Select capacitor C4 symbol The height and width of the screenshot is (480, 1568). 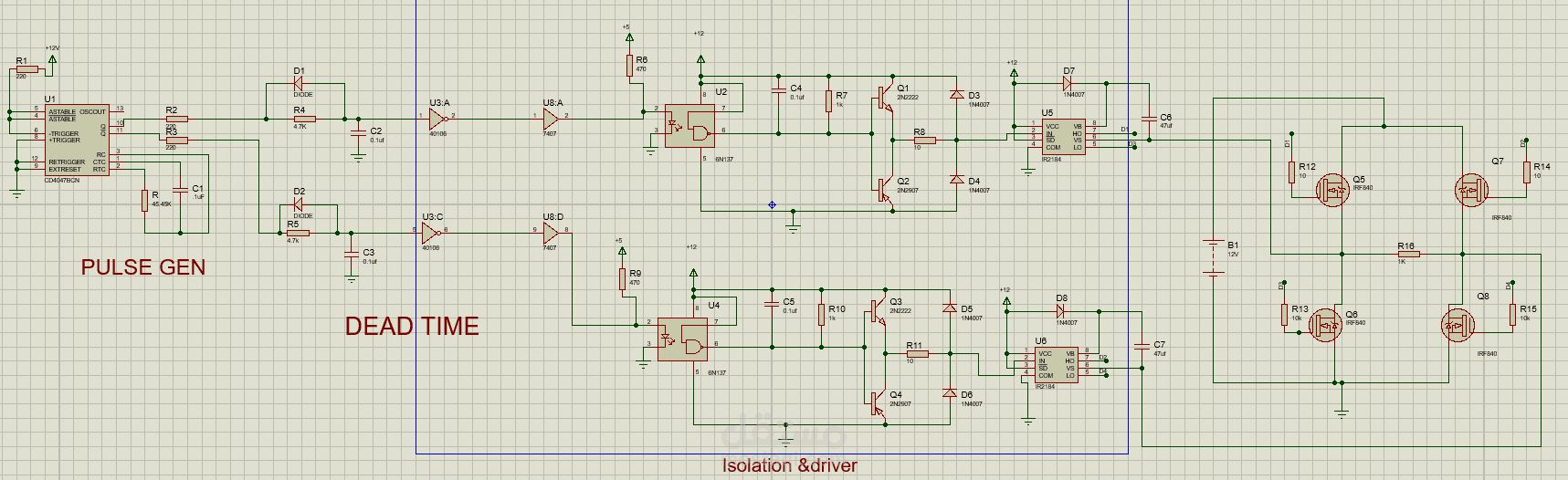[778, 91]
